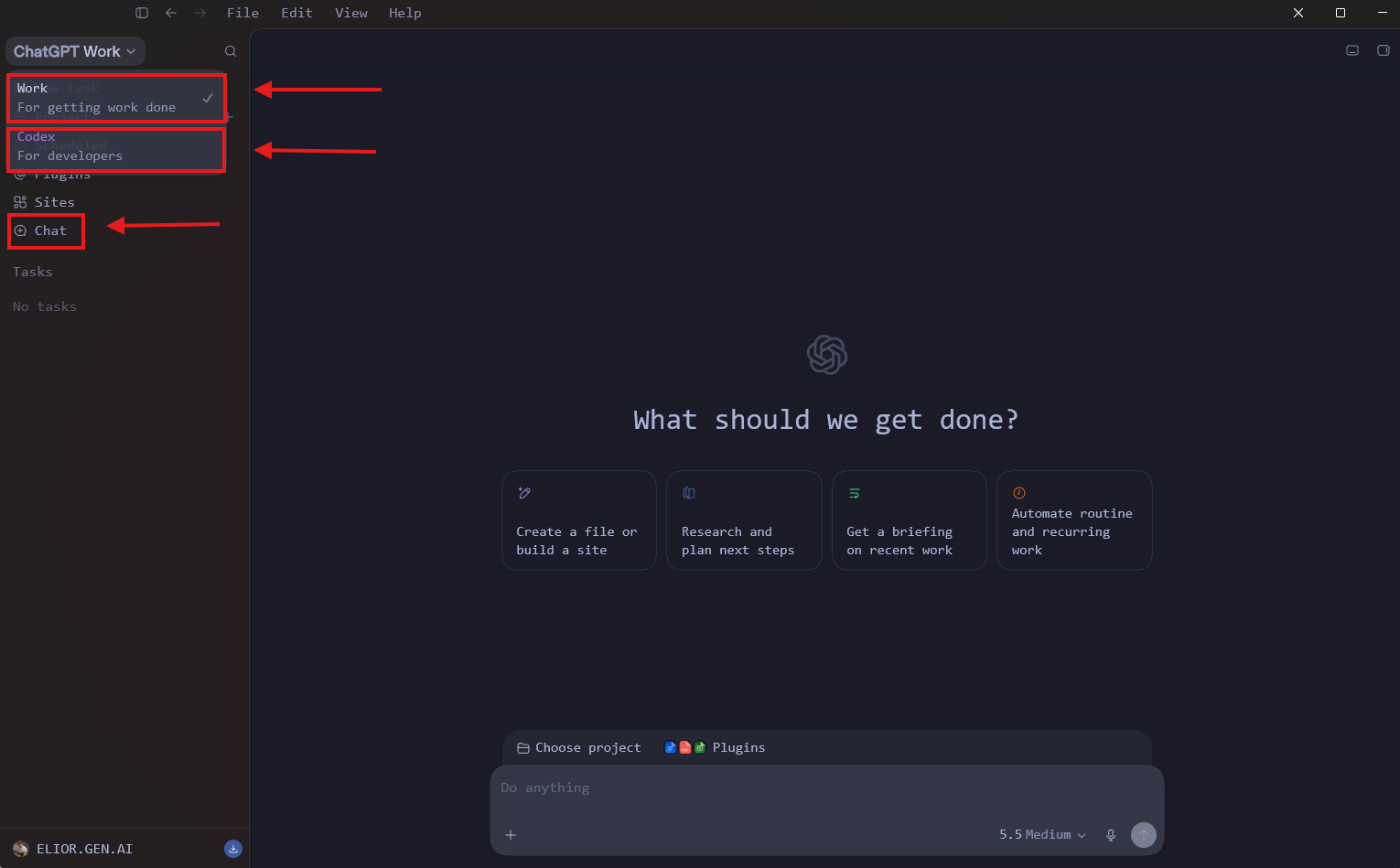The width and height of the screenshot is (1400, 868).
Task: Toggle the right side panel icon
Action: click(1384, 50)
